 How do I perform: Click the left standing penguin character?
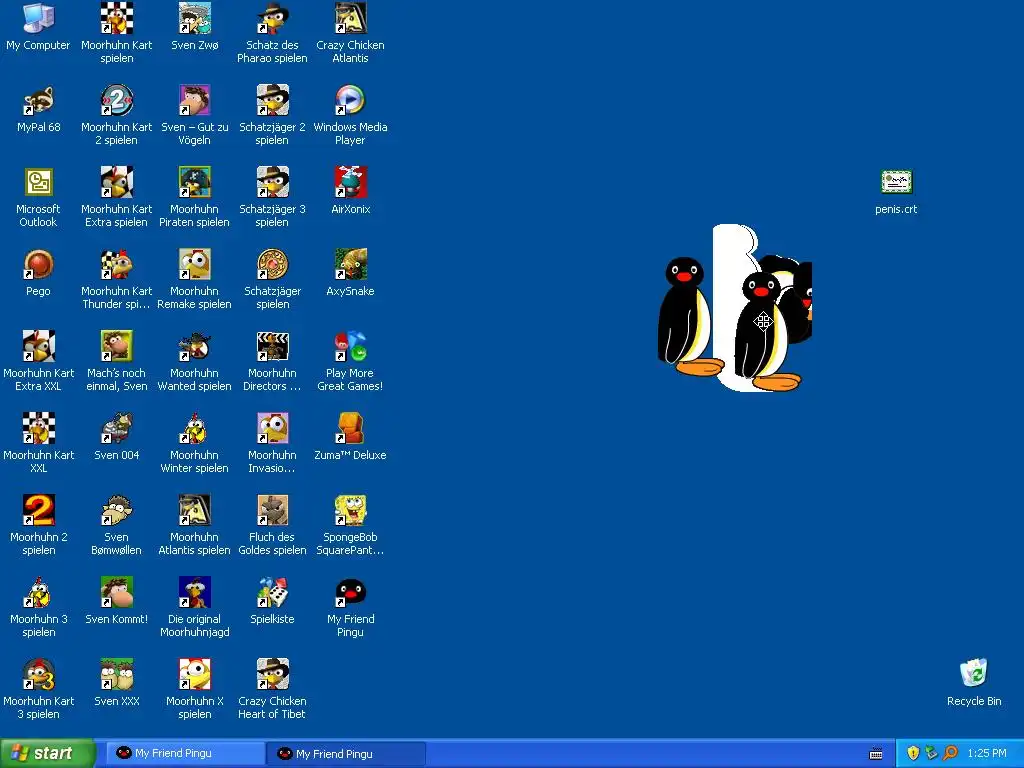(x=689, y=317)
